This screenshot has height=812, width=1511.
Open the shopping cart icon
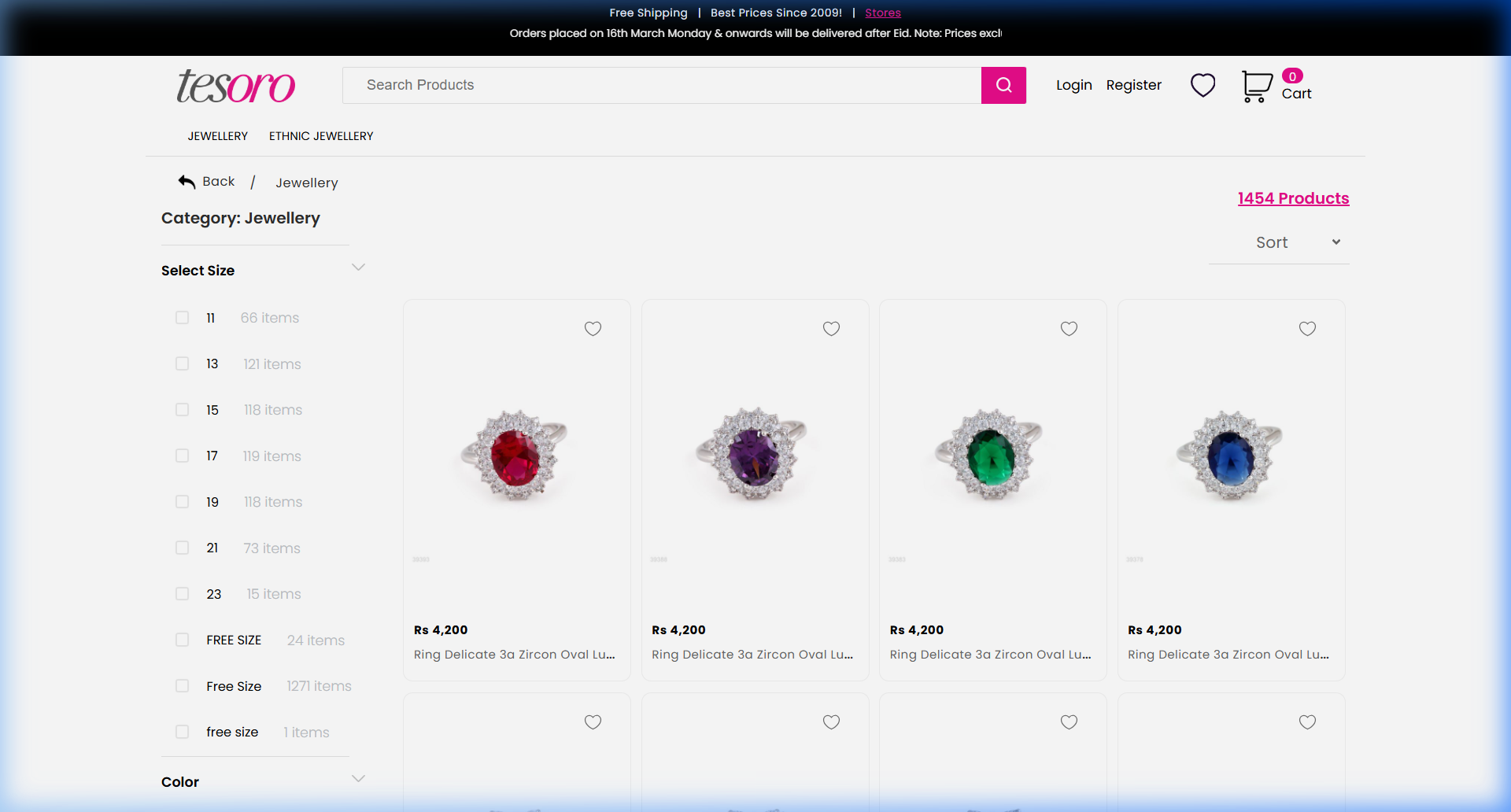point(1257,86)
